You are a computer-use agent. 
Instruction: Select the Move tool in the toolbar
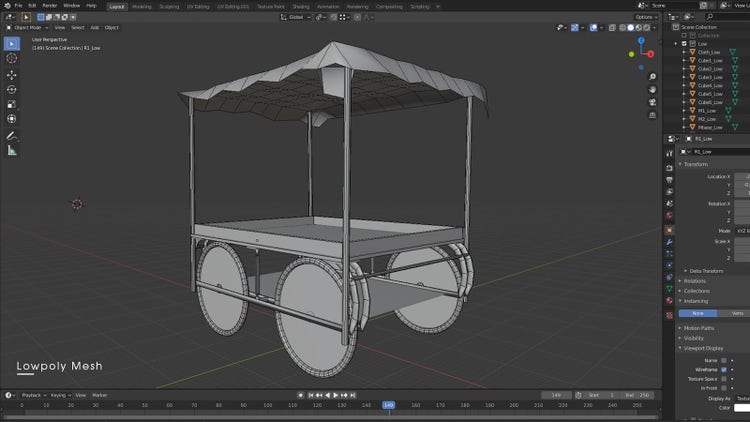tap(12, 74)
